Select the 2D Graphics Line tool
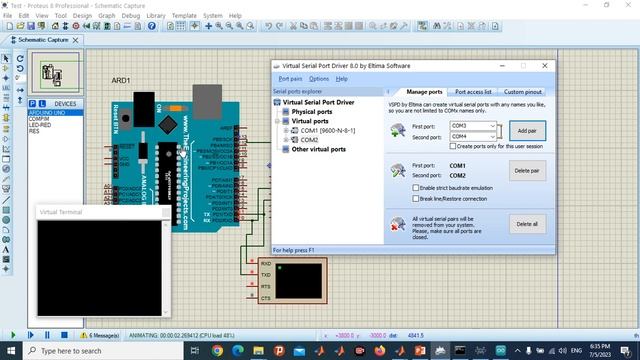The image size is (640, 360). 6,200
